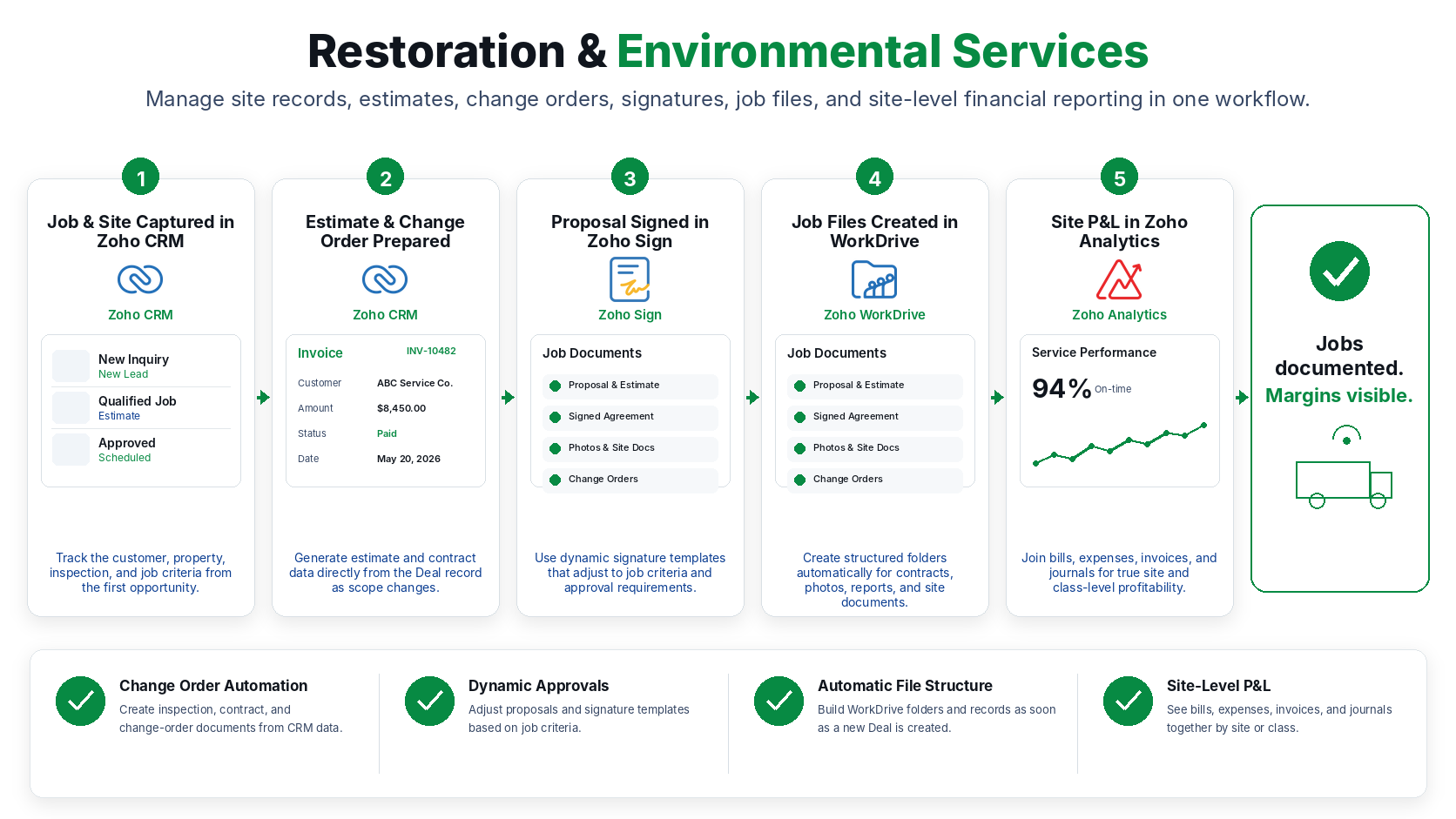The image size is (1456, 819).
Task: Click the Margins visible. green text
Action: pyautogui.click(x=1339, y=396)
